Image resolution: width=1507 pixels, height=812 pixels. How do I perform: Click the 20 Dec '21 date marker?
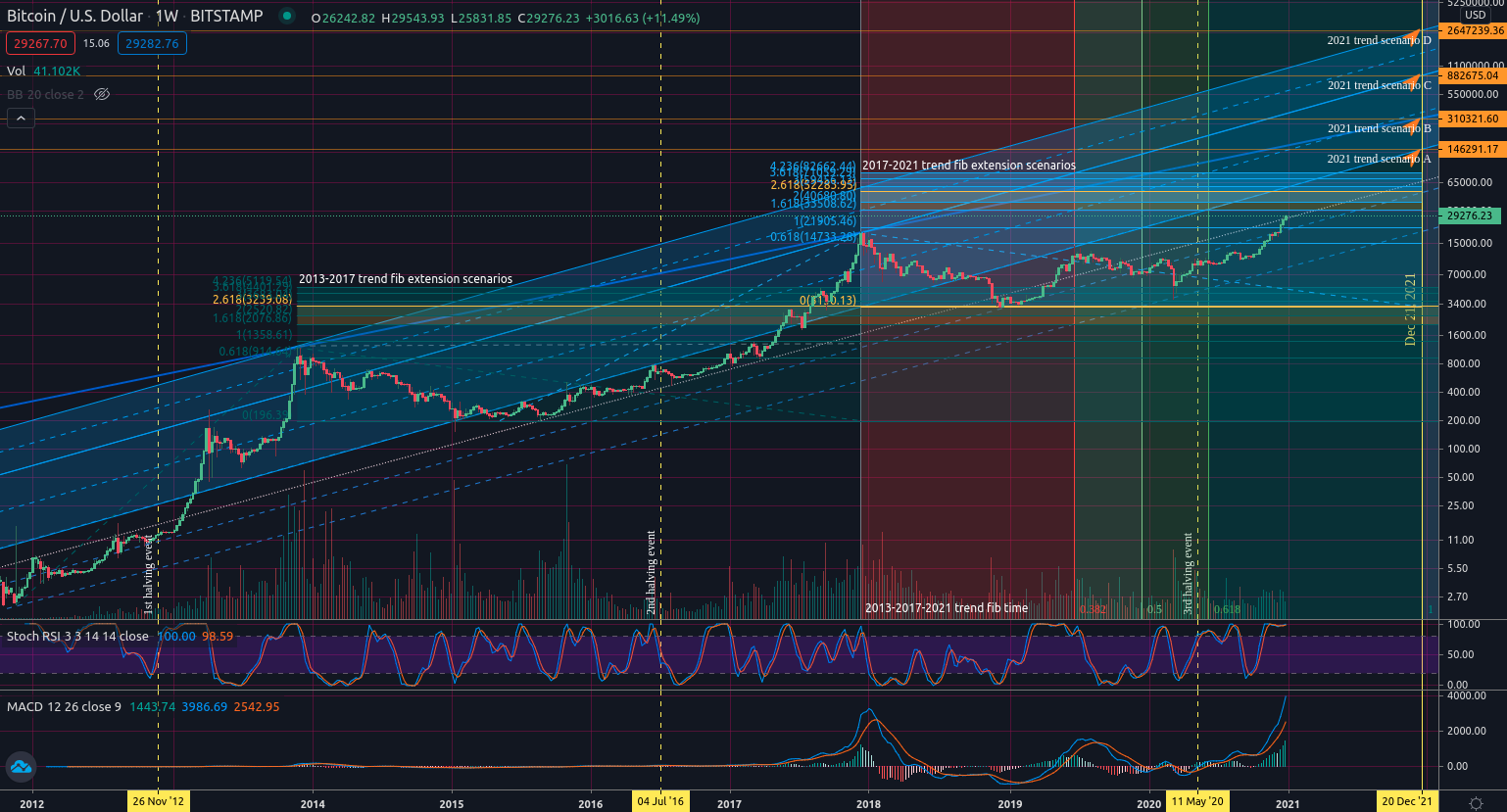pyautogui.click(x=1407, y=801)
